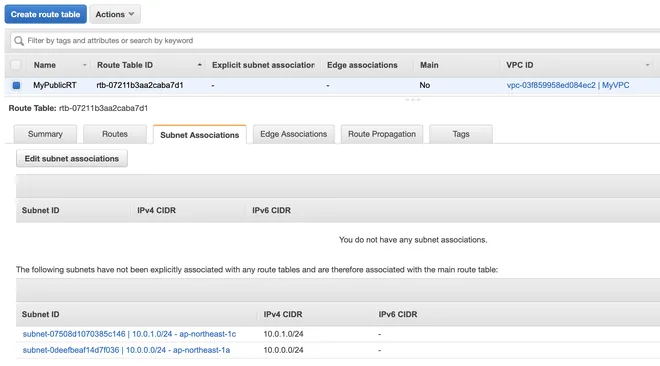Viewport: 660px width, 366px height.
Task: Click the Main column header
Action: tap(429, 65)
